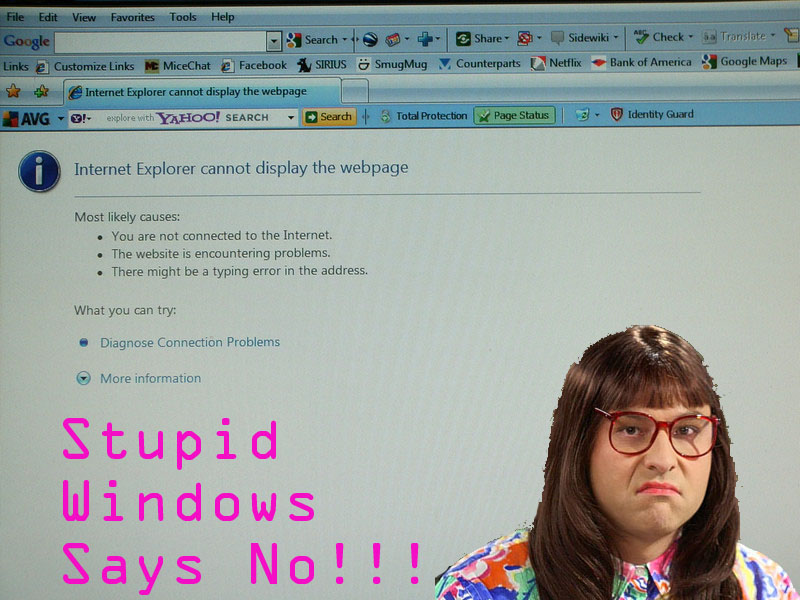Open the Favorites menu
Image resolution: width=800 pixels, height=600 pixels.
tap(133, 17)
